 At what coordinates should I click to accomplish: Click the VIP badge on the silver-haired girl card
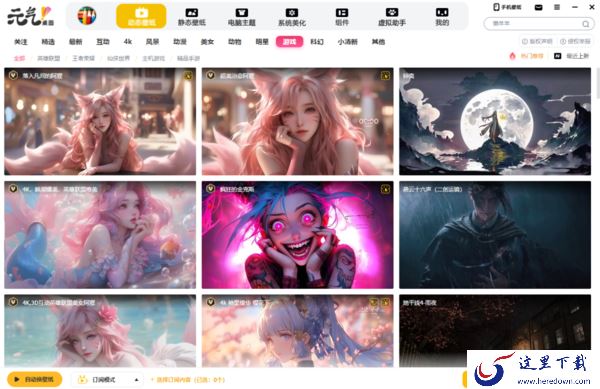click(210, 302)
